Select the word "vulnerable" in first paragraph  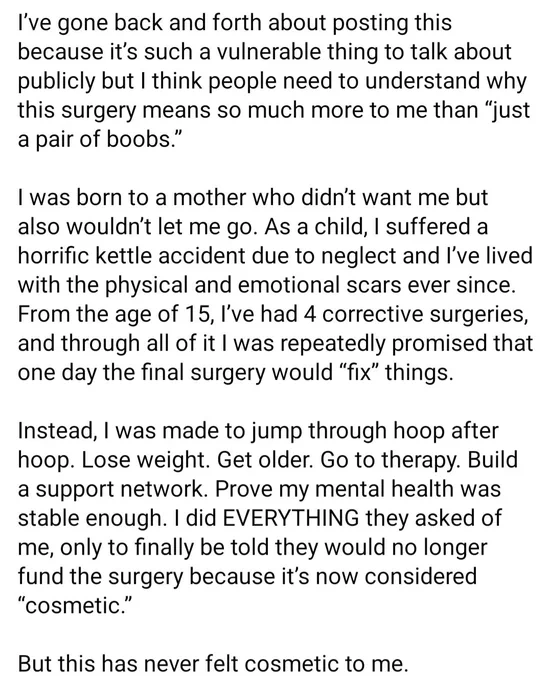tap(269, 52)
